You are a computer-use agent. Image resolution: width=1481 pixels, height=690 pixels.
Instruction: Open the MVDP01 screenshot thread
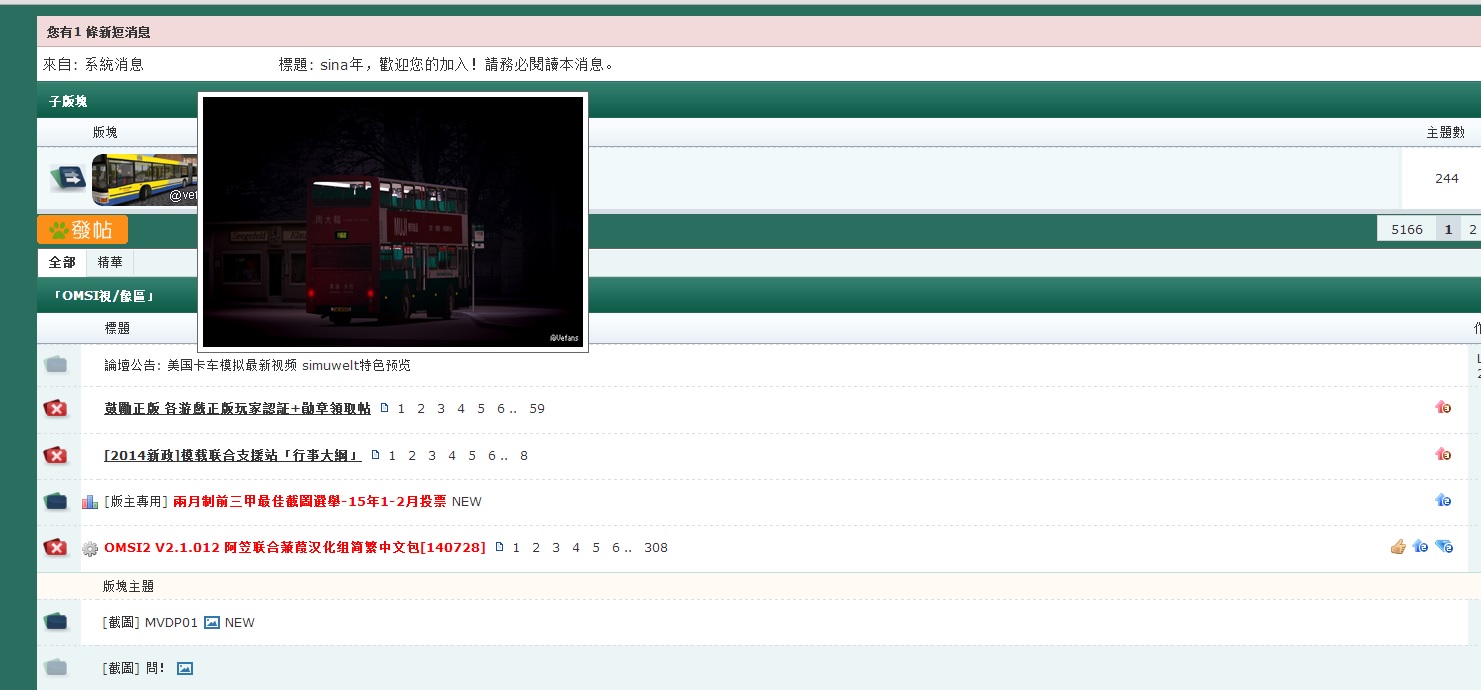click(x=172, y=622)
